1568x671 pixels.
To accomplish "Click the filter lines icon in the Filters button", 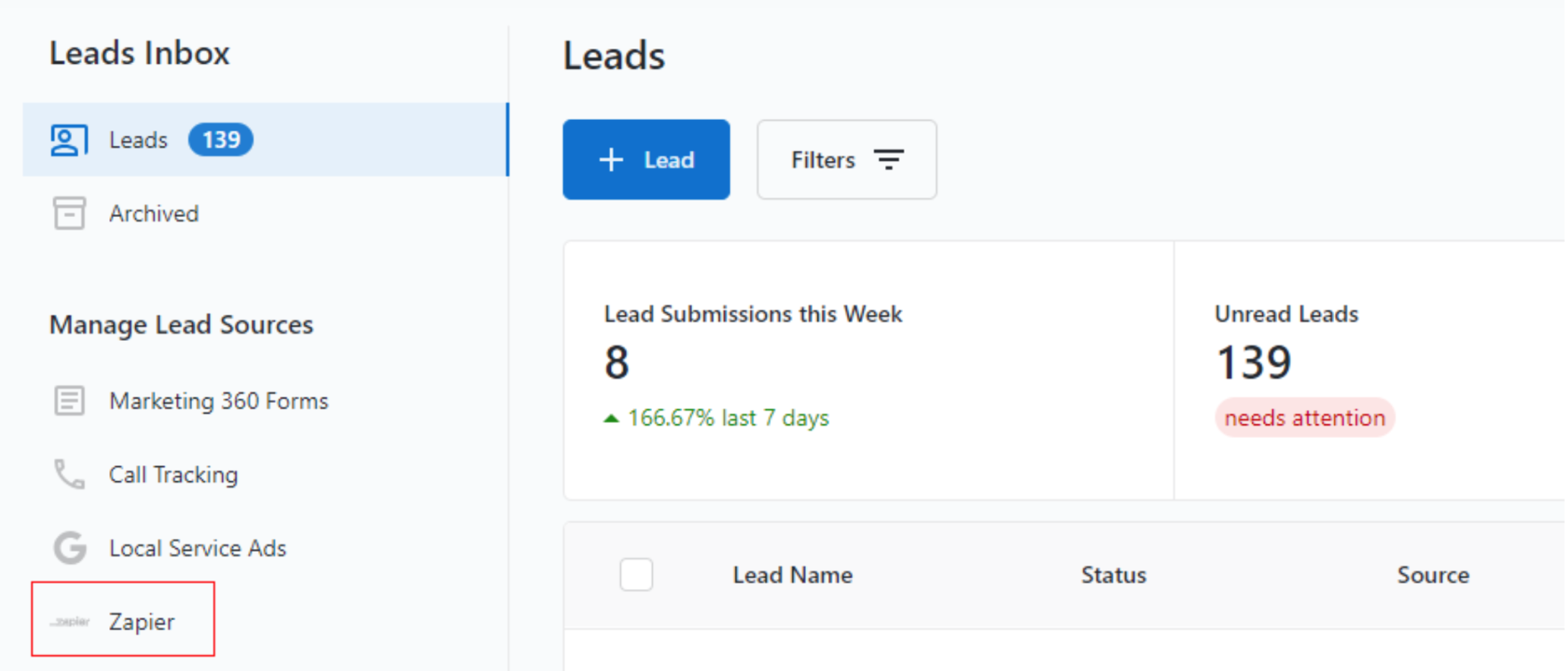I will click(x=889, y=160).
